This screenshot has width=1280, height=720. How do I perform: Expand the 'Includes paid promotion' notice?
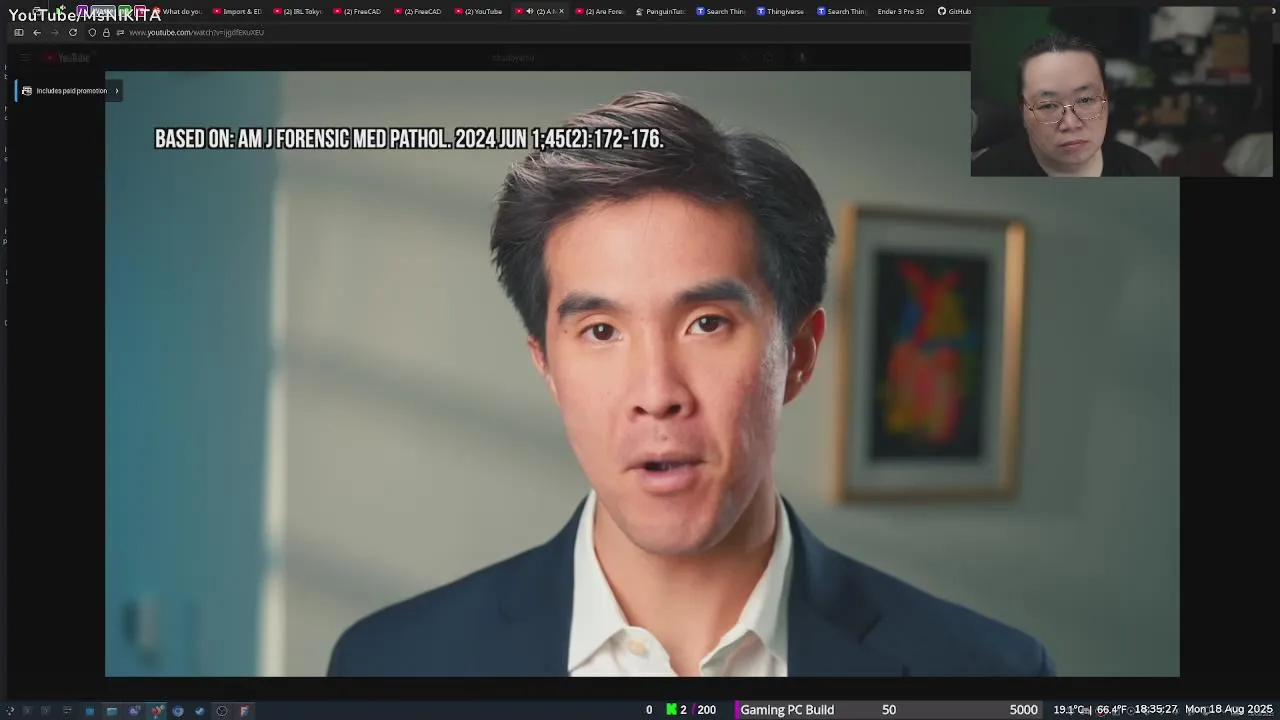(69, 91)
